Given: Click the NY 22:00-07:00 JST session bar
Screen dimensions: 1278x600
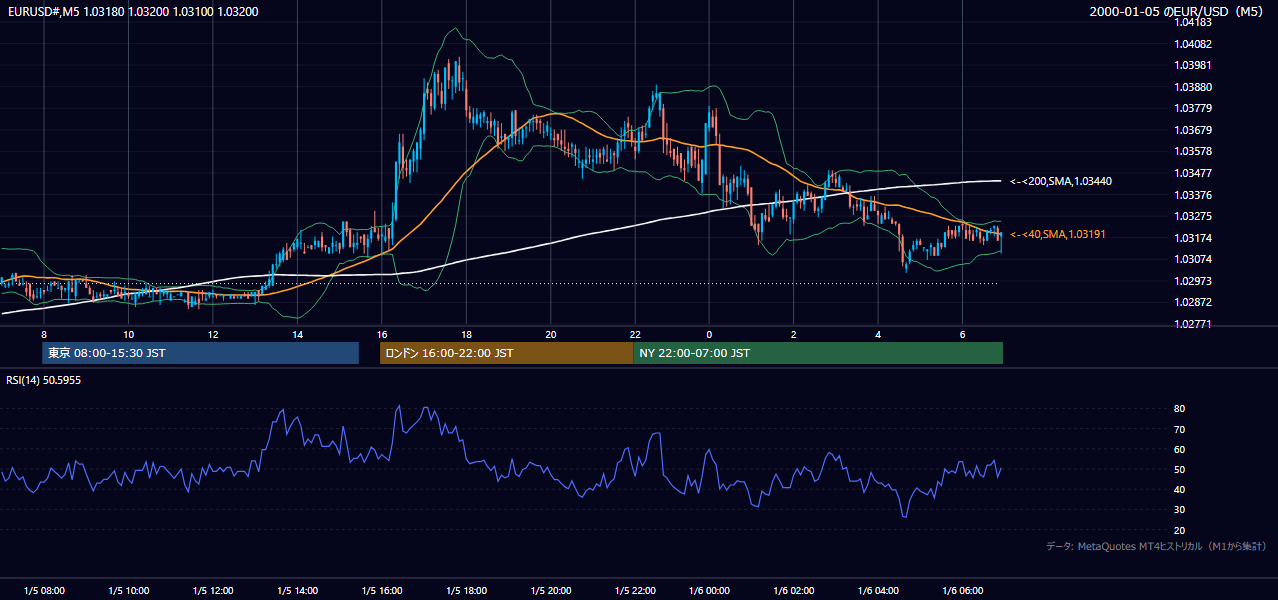Looking at the screenshot, I should (818, 353).
